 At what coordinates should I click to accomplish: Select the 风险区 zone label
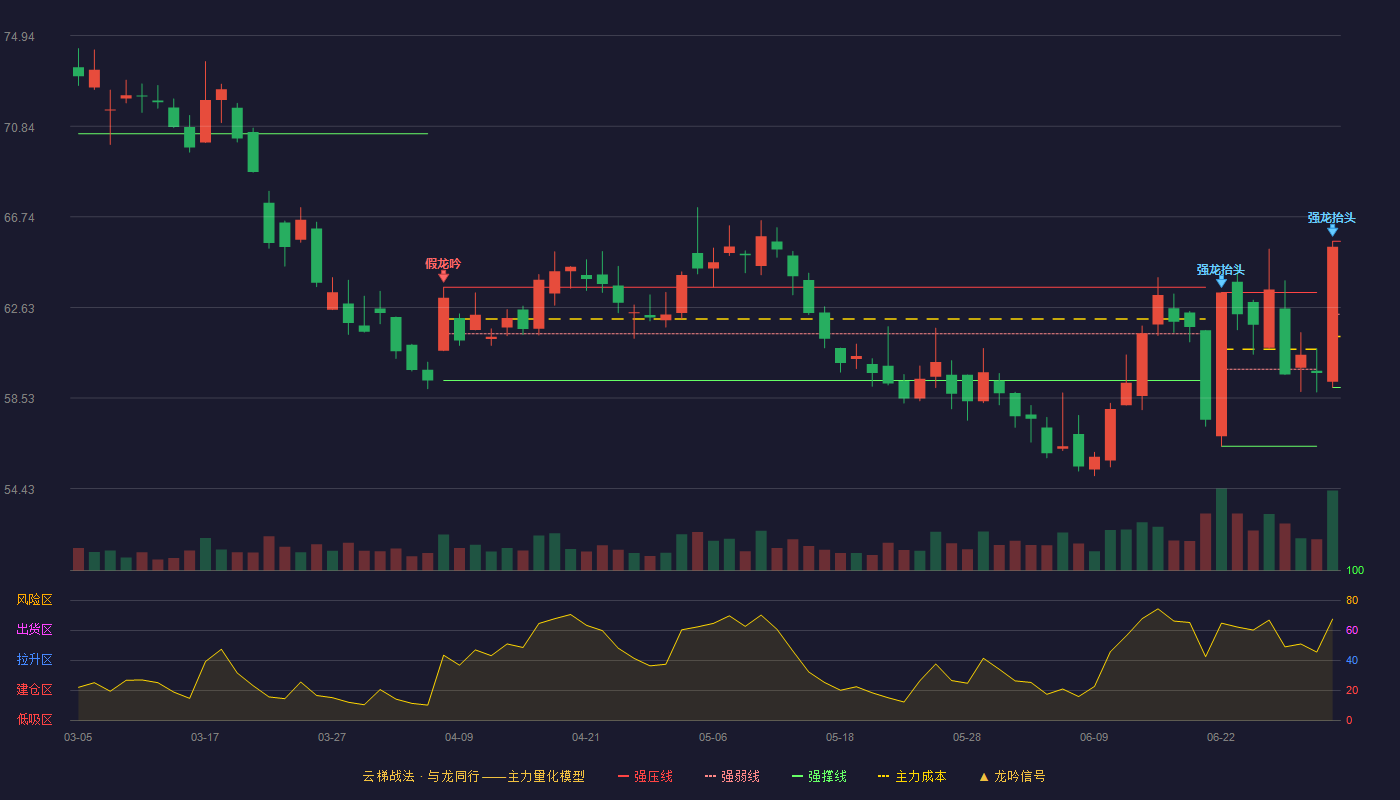pos(34,600)
